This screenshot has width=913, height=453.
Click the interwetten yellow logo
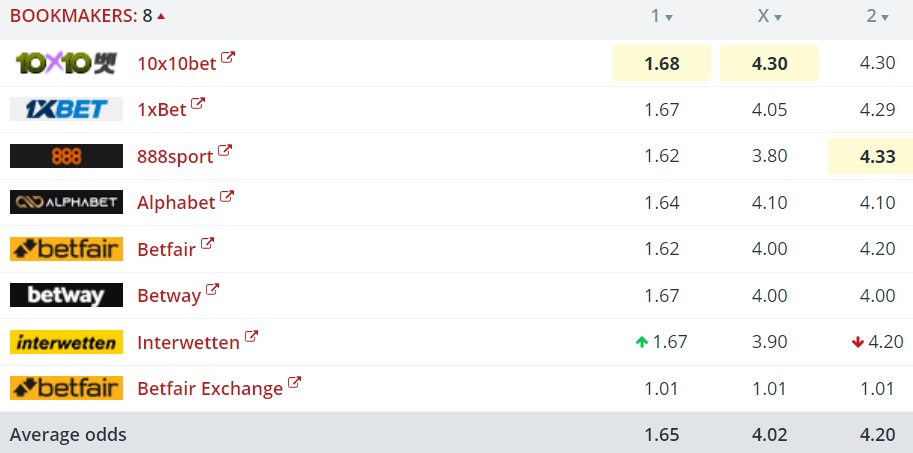point(66,342)
